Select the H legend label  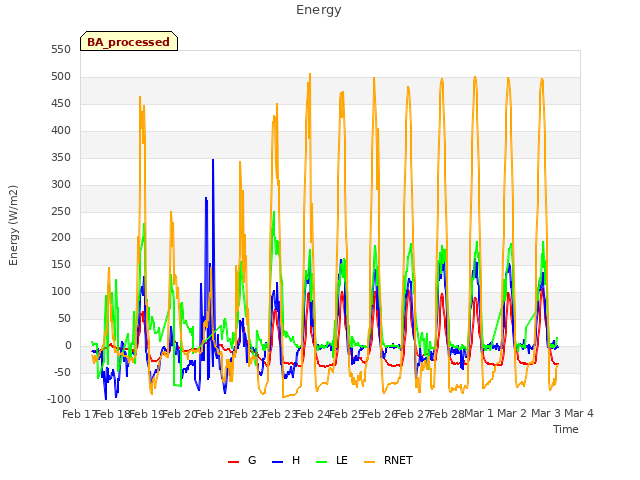coord(296,460)
